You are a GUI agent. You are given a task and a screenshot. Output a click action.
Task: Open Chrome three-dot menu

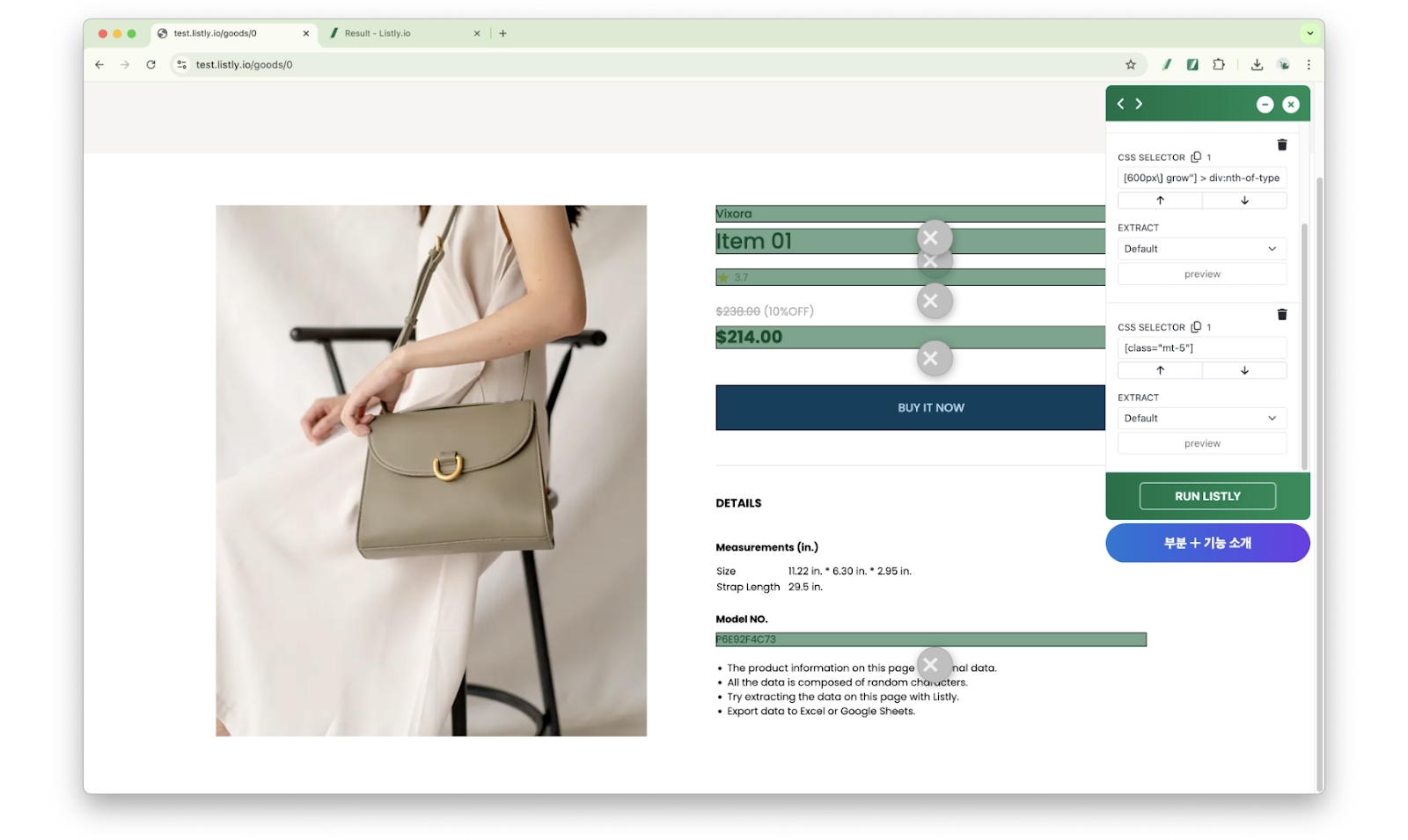coord(1308,64)
